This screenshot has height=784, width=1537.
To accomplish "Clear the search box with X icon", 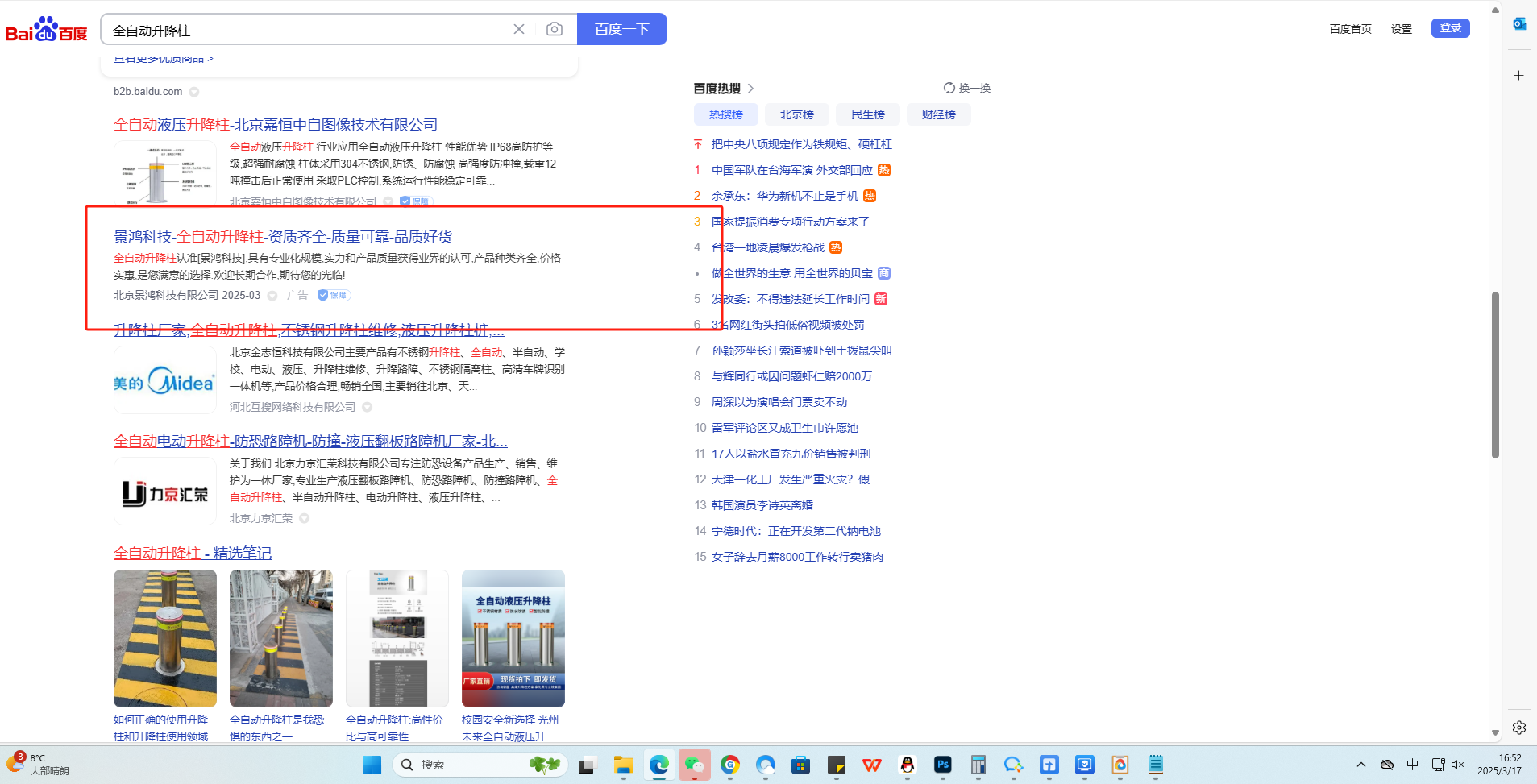I will 519,30.
